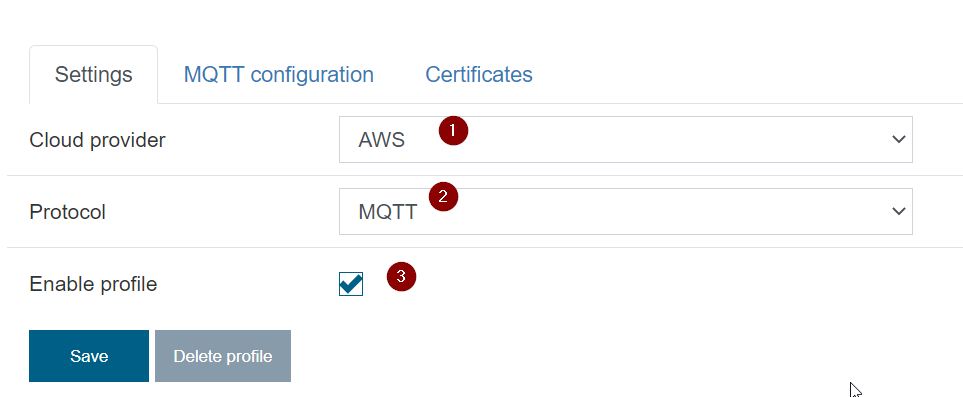The height and width of the screenshot is (397, 963).
Task: Click the red annotation marker numbered 2
Action: click(x=444, y=197)
